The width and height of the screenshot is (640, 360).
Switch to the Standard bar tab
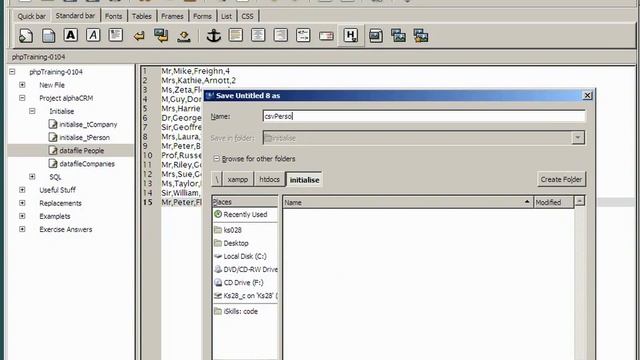(x=75, y=16)
